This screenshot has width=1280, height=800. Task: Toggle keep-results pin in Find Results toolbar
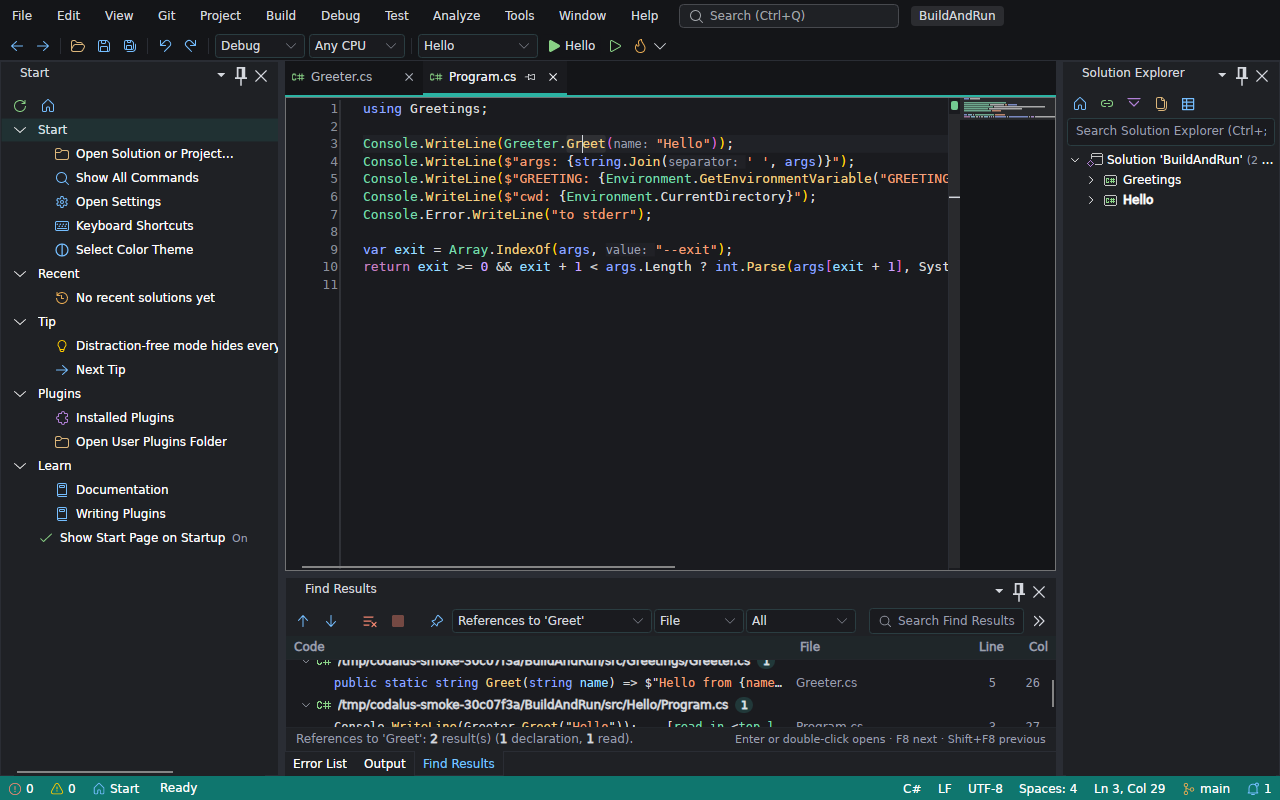click(437, 621)
